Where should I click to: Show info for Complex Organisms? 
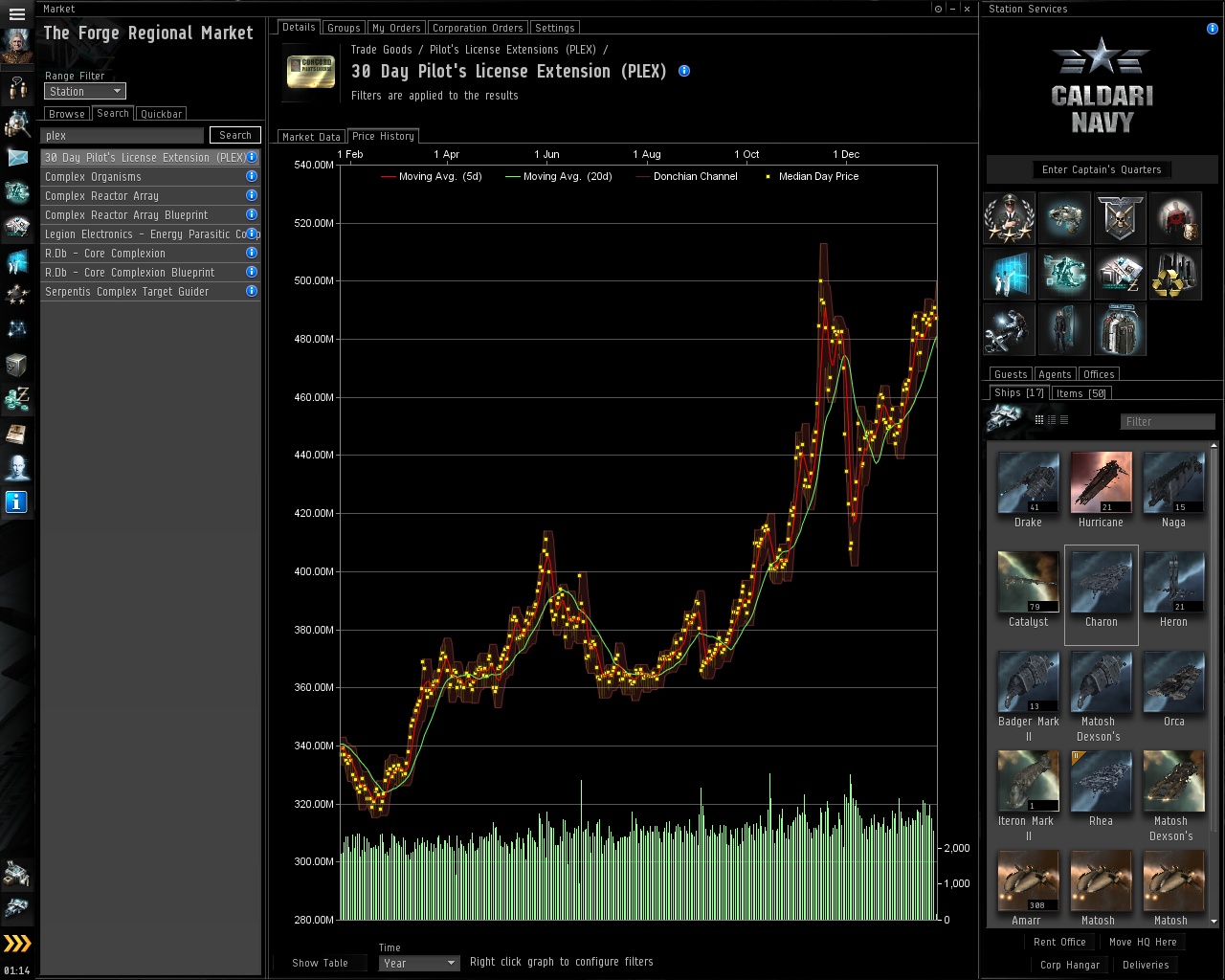(x=252, y=176)
